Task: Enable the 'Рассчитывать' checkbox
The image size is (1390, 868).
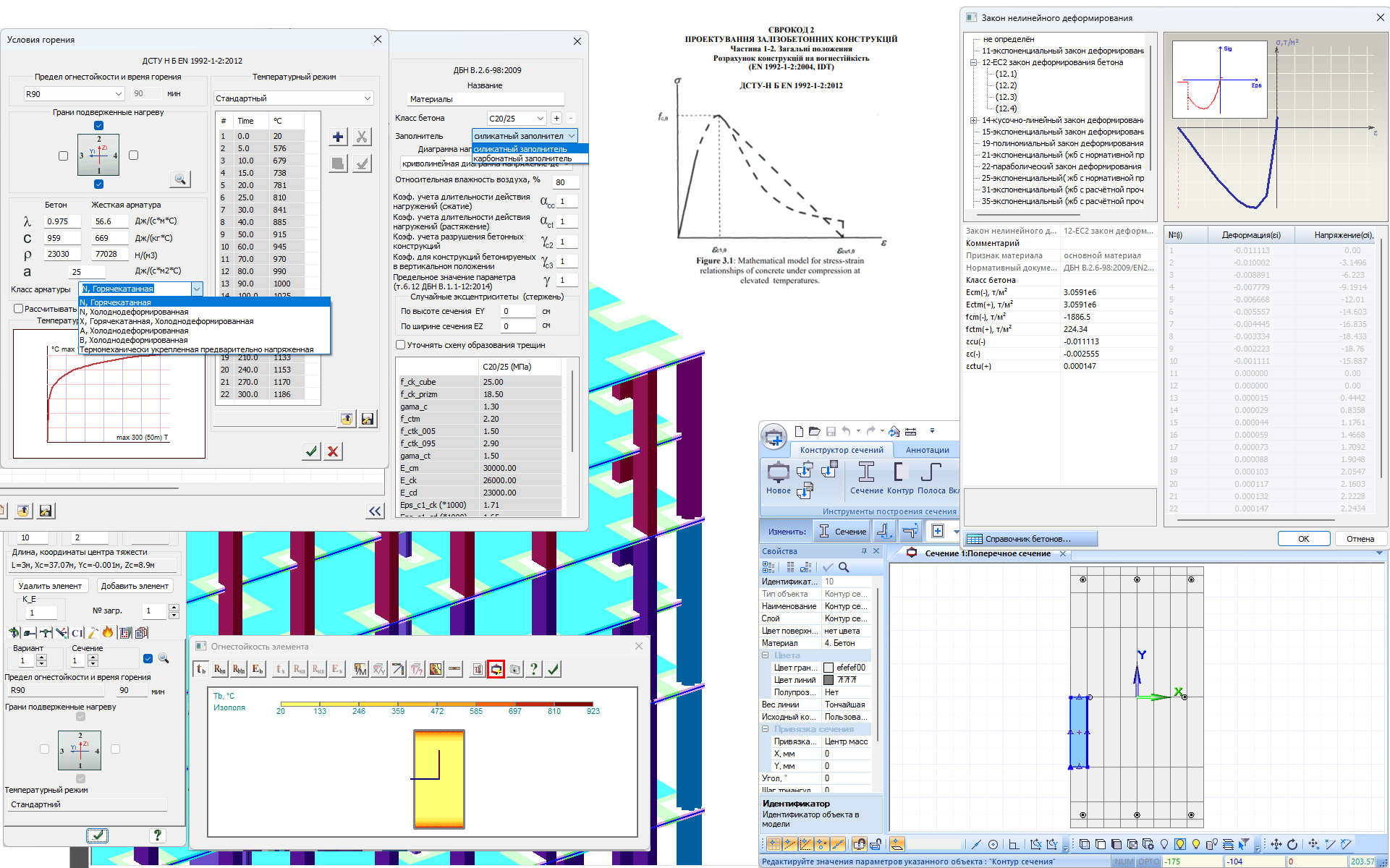Action: coord(19,309)
